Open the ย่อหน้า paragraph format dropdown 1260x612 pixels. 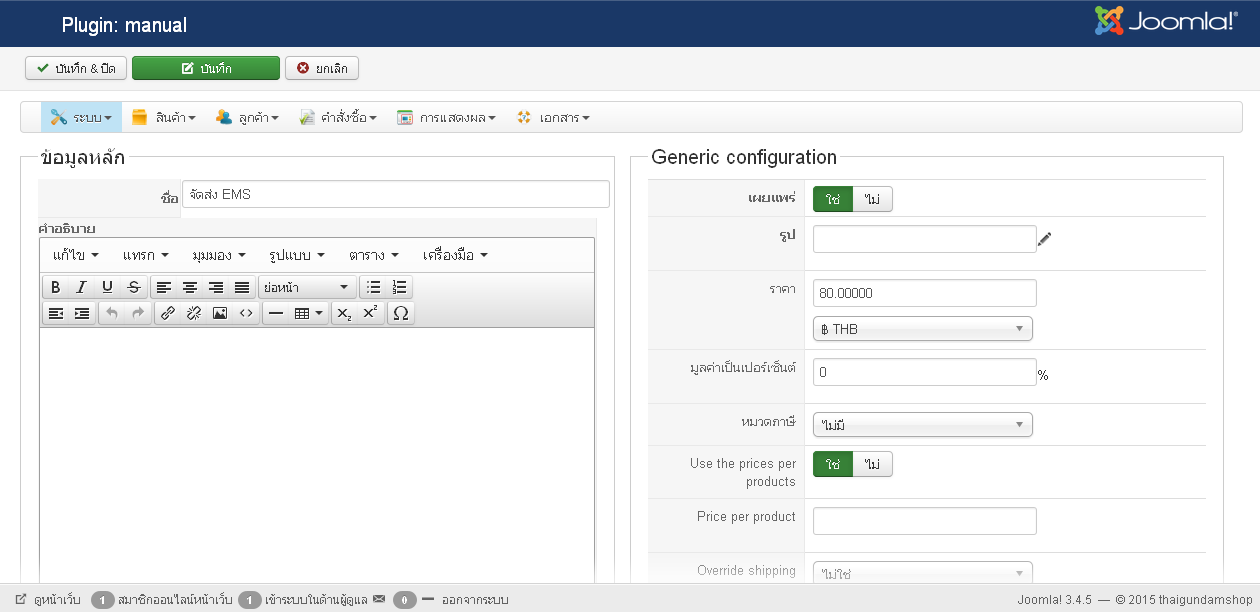[306, 288]
